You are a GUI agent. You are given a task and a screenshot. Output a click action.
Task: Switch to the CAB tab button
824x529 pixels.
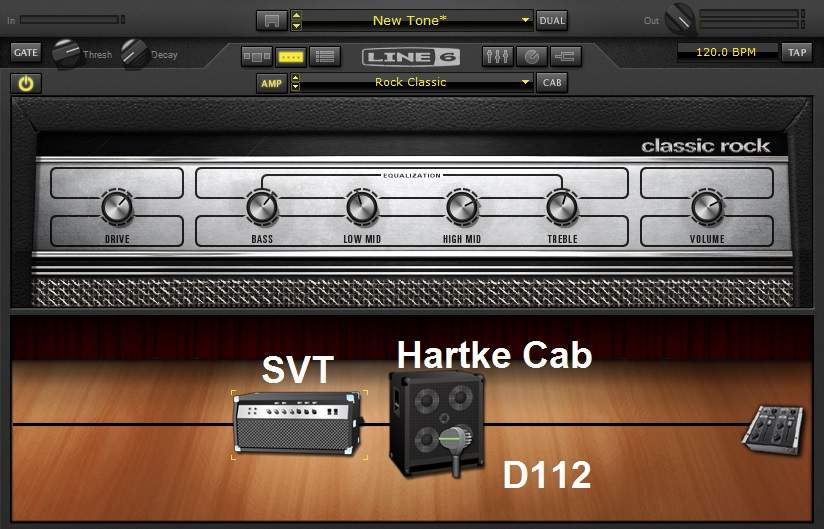(x=552, y=83)
